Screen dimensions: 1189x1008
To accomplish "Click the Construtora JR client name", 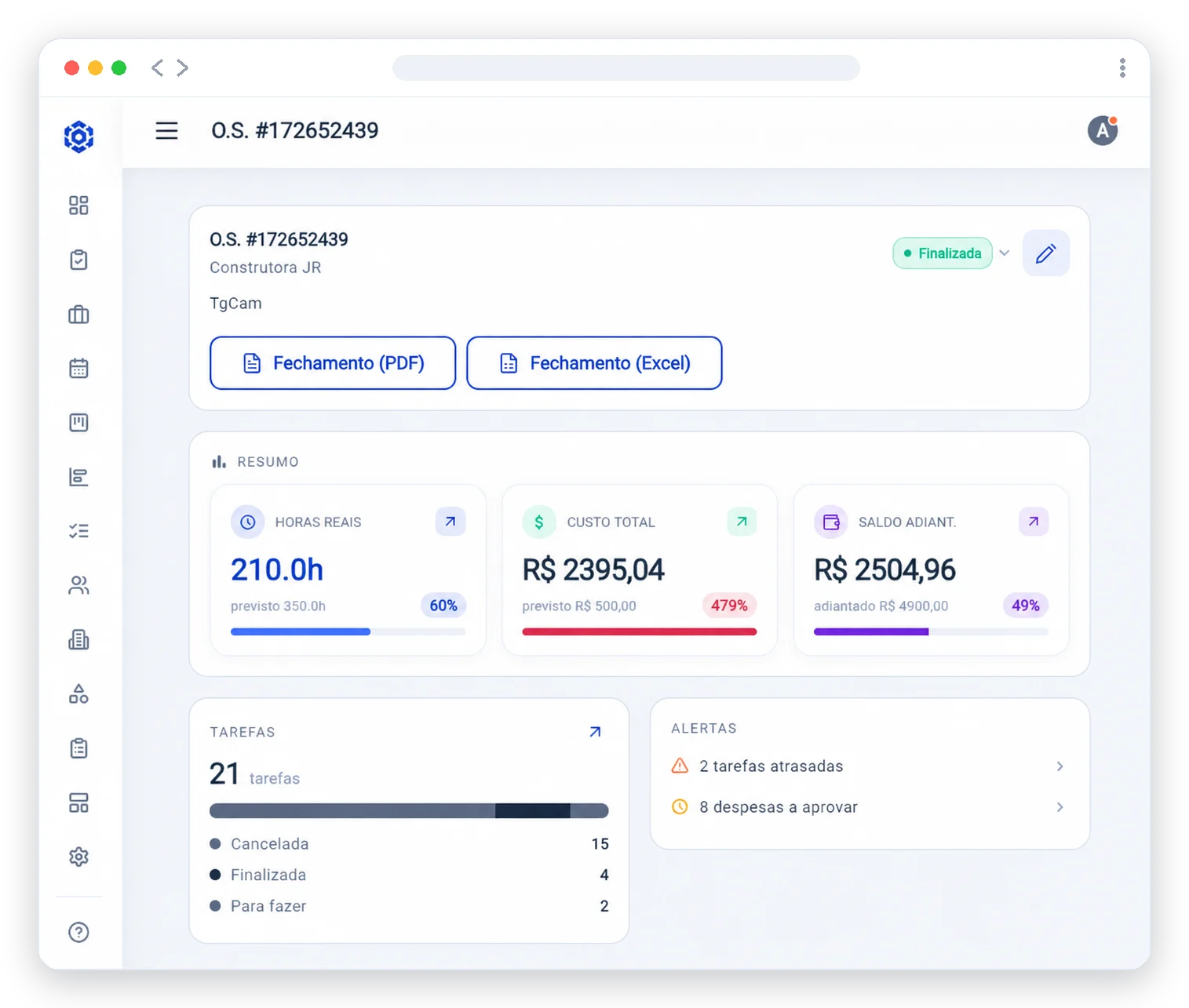I will 265,267.
